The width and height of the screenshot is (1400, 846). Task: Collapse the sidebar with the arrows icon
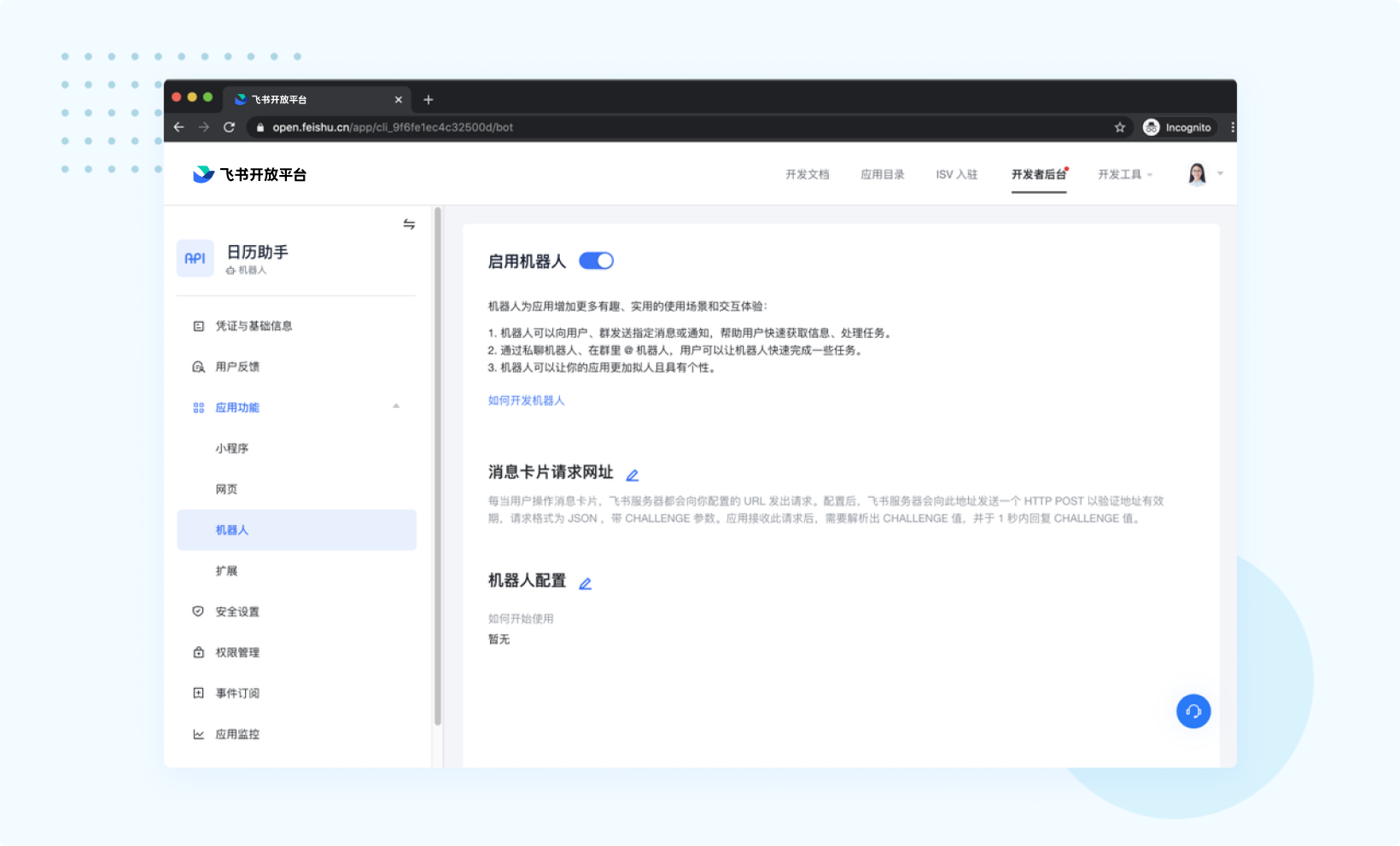pyautogui.click(x=410, y=224)
